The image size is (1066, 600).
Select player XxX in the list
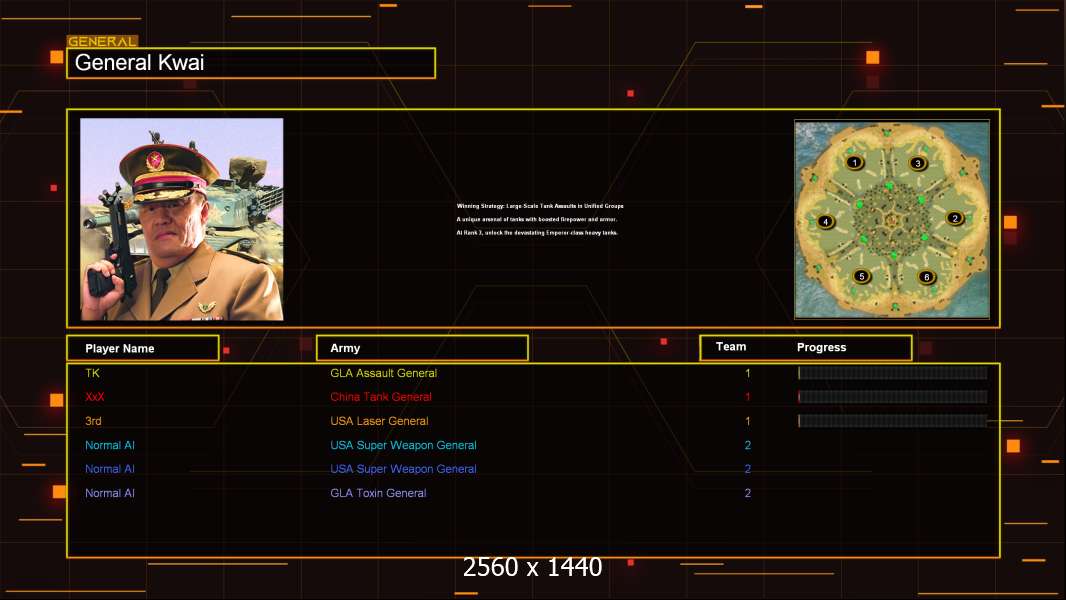(x=95, y=397)
